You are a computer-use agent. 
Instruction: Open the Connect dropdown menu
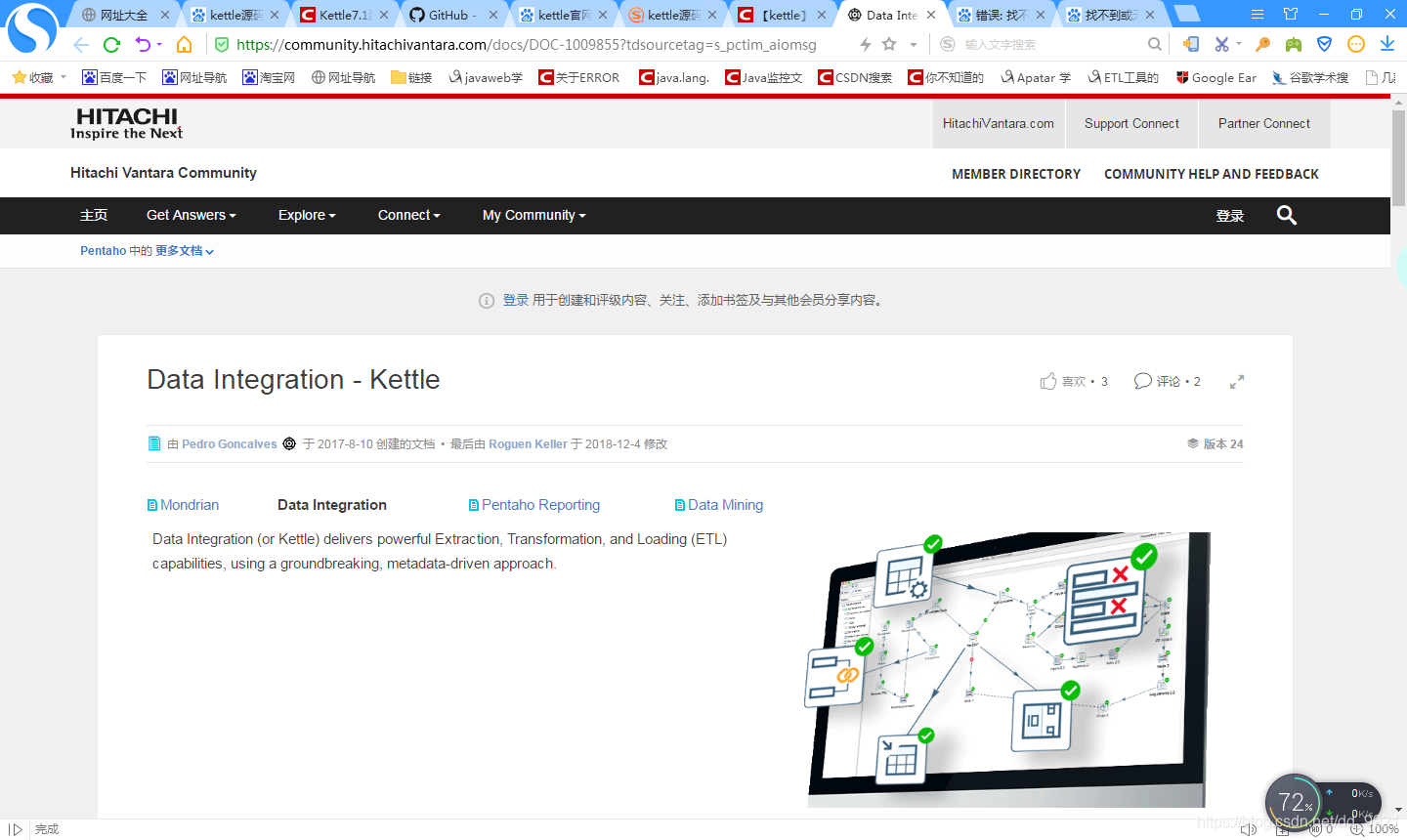coord(409,215)
